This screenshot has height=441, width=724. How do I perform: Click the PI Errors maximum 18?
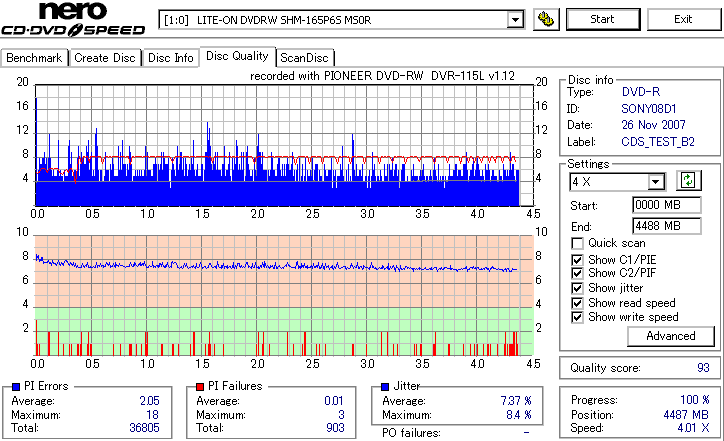152,415
